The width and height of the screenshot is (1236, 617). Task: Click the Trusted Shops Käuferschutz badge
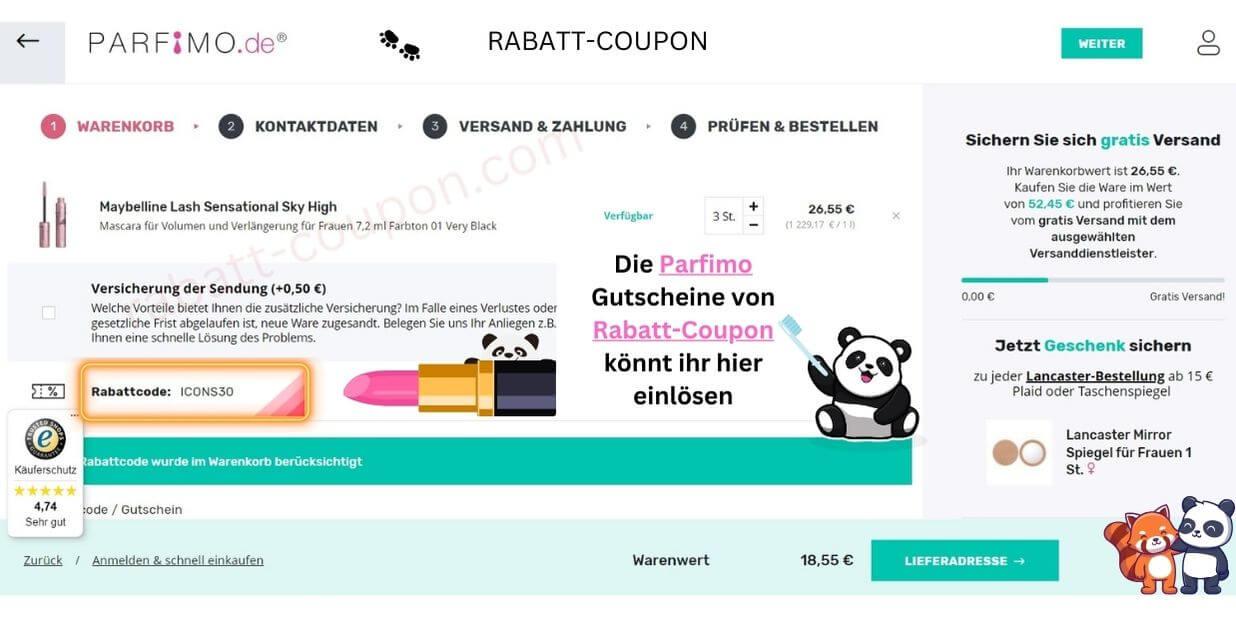(x=45, y=473)
